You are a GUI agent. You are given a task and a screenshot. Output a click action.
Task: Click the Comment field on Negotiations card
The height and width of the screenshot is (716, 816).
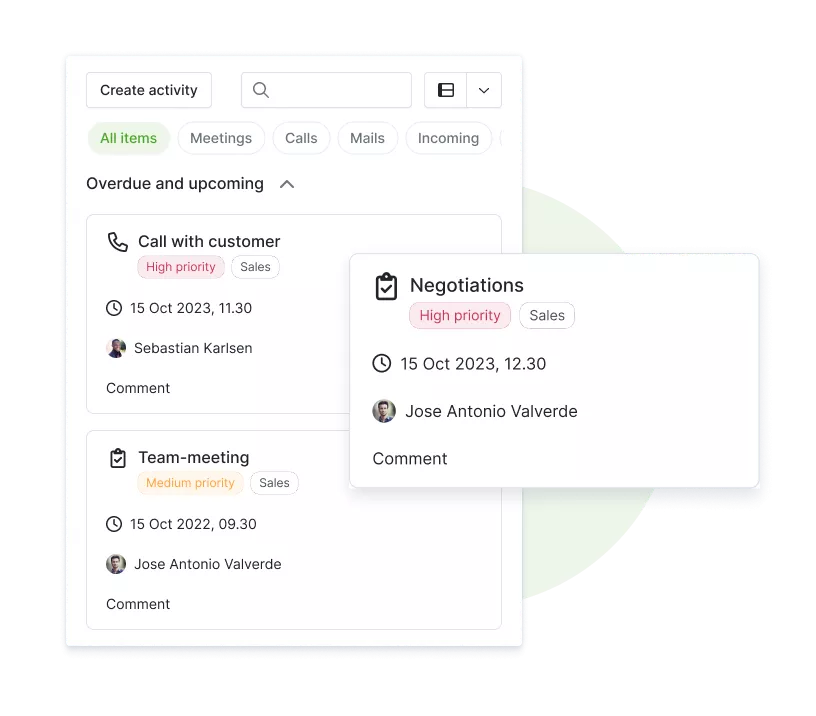coord(410,458)
